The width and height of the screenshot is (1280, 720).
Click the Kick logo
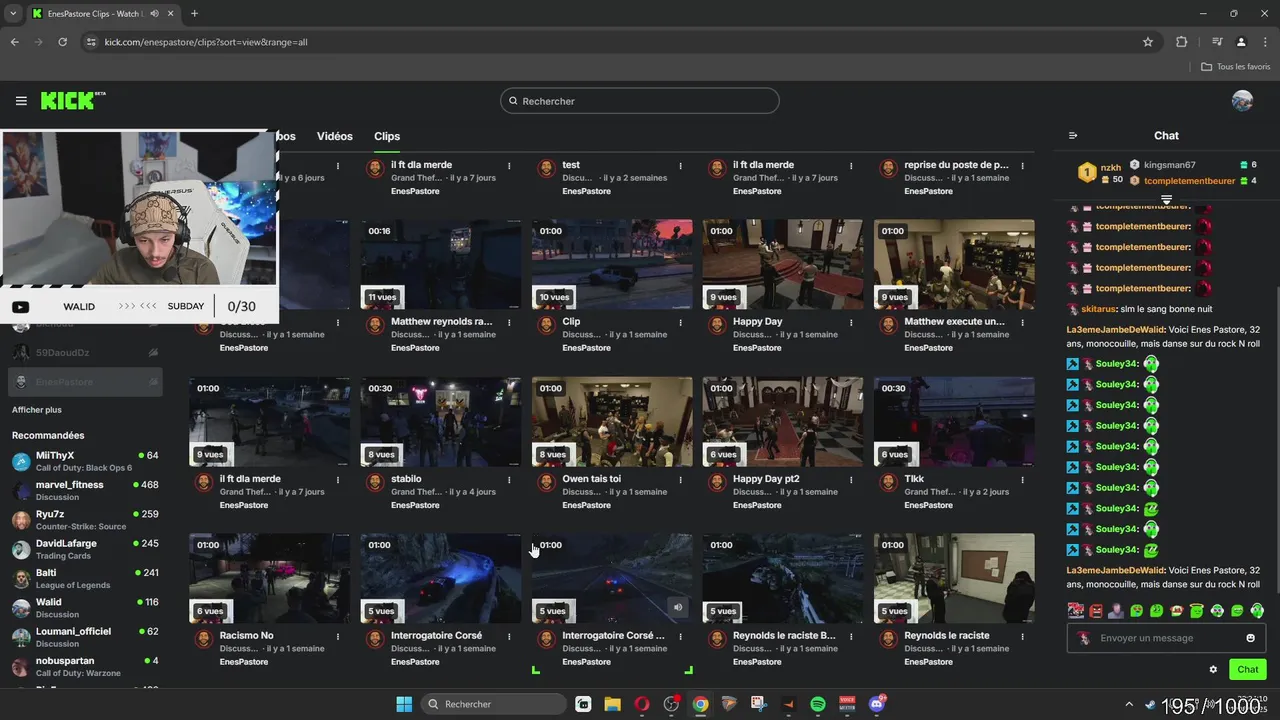72,101
